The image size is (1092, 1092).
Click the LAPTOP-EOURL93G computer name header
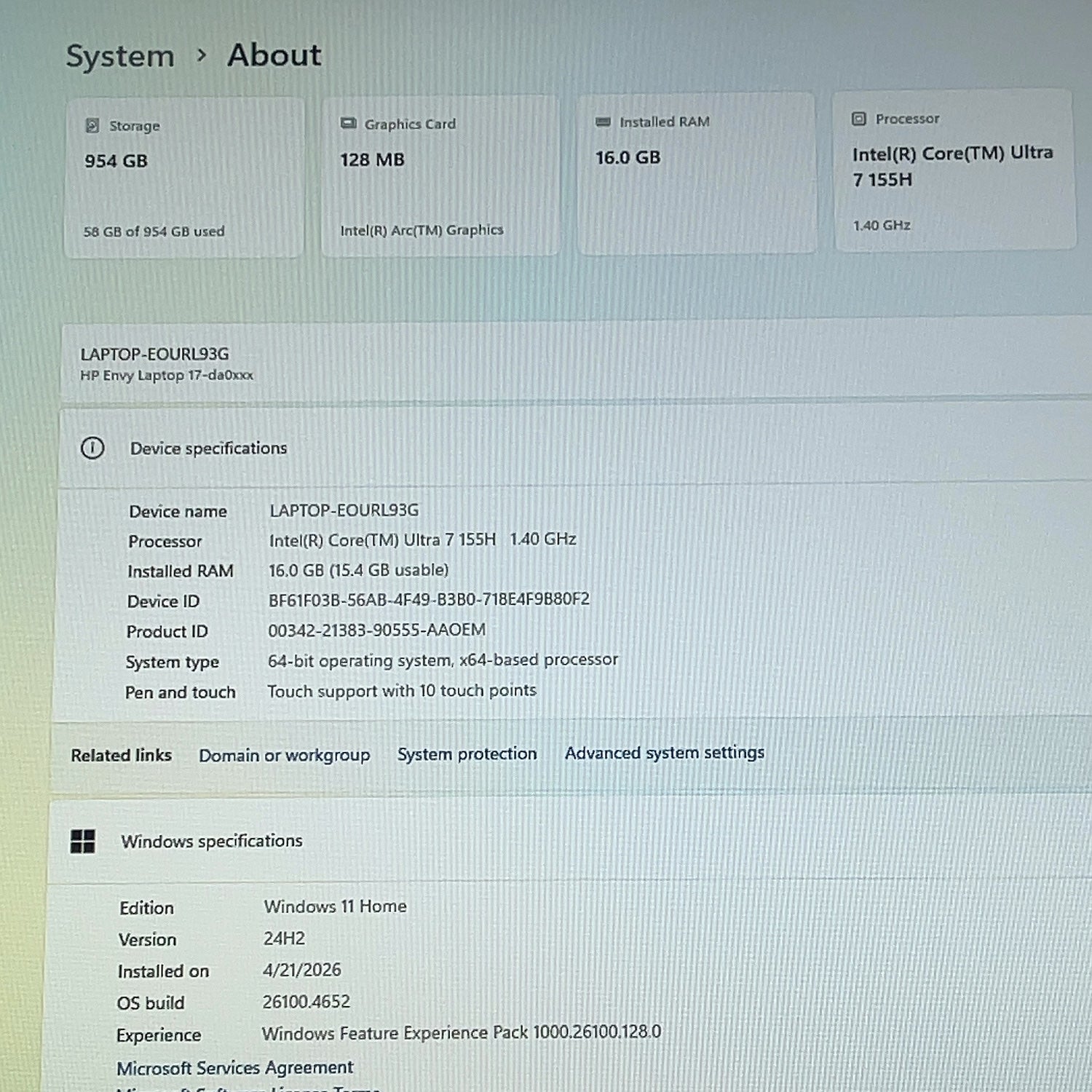[x=154, y=355]
